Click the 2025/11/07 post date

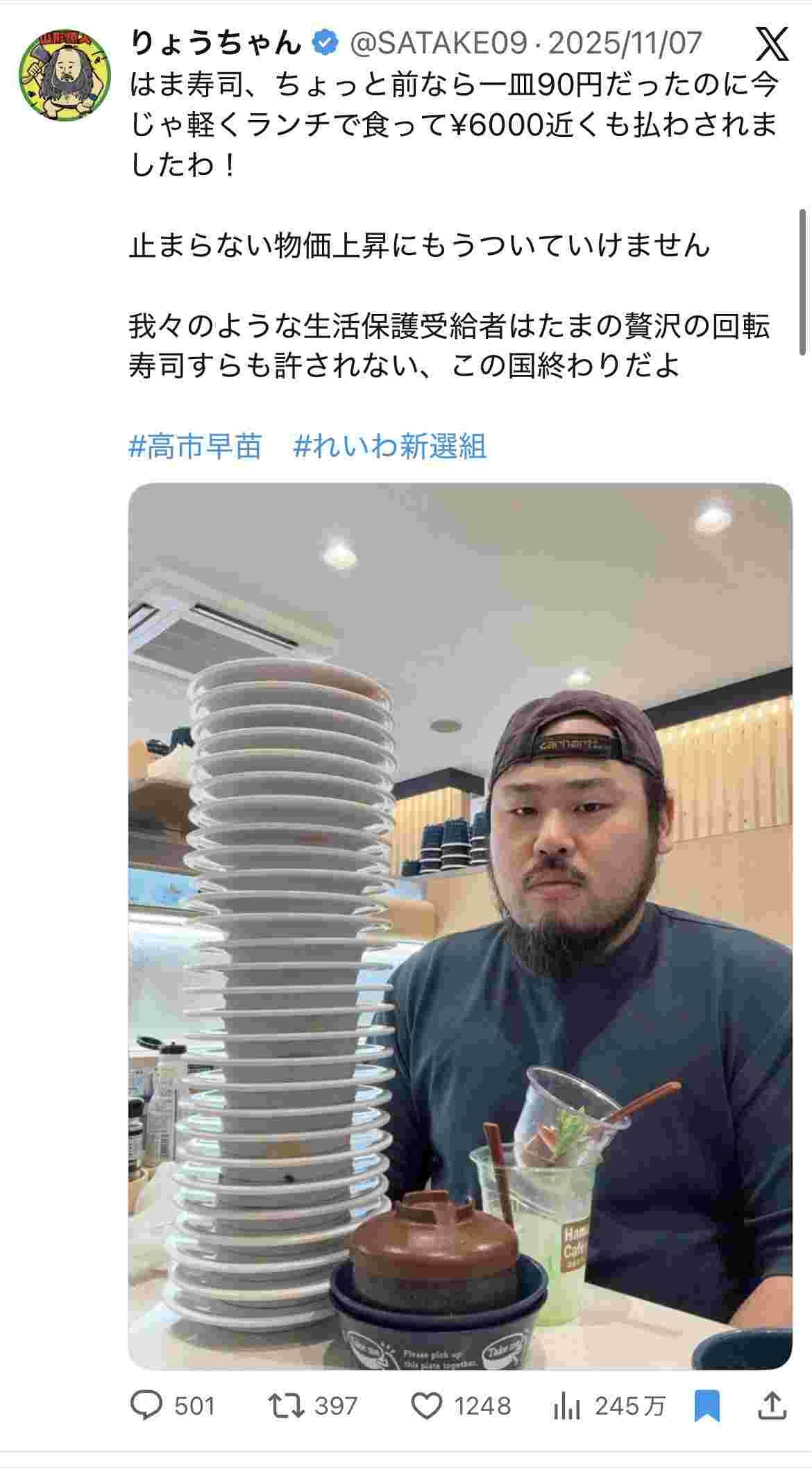click(x=625, y=44)
